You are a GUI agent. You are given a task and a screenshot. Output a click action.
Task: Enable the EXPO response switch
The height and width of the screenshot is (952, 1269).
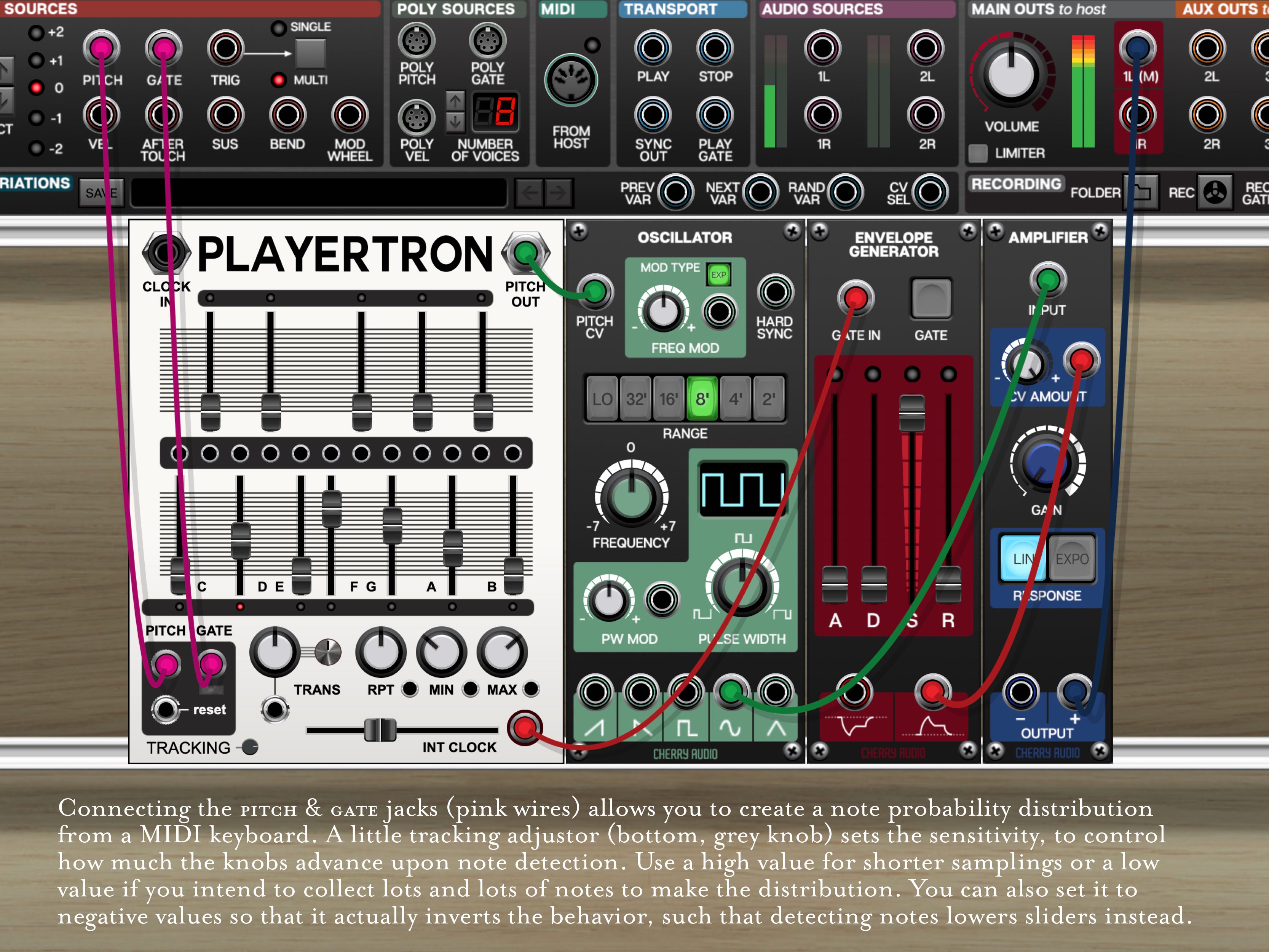point(1072,559)
